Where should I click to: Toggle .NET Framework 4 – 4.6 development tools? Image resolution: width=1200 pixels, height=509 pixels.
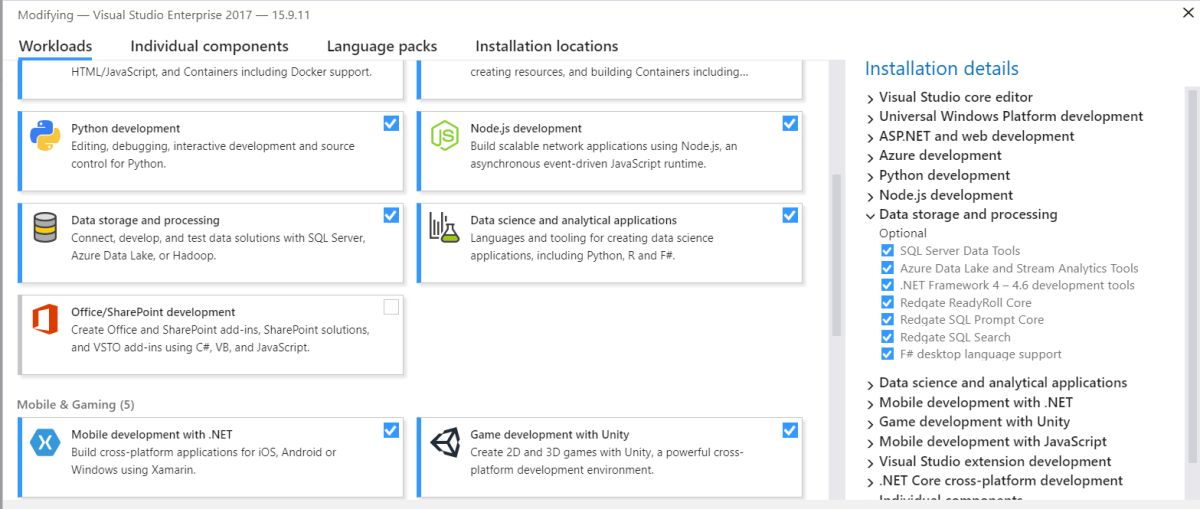887,285
